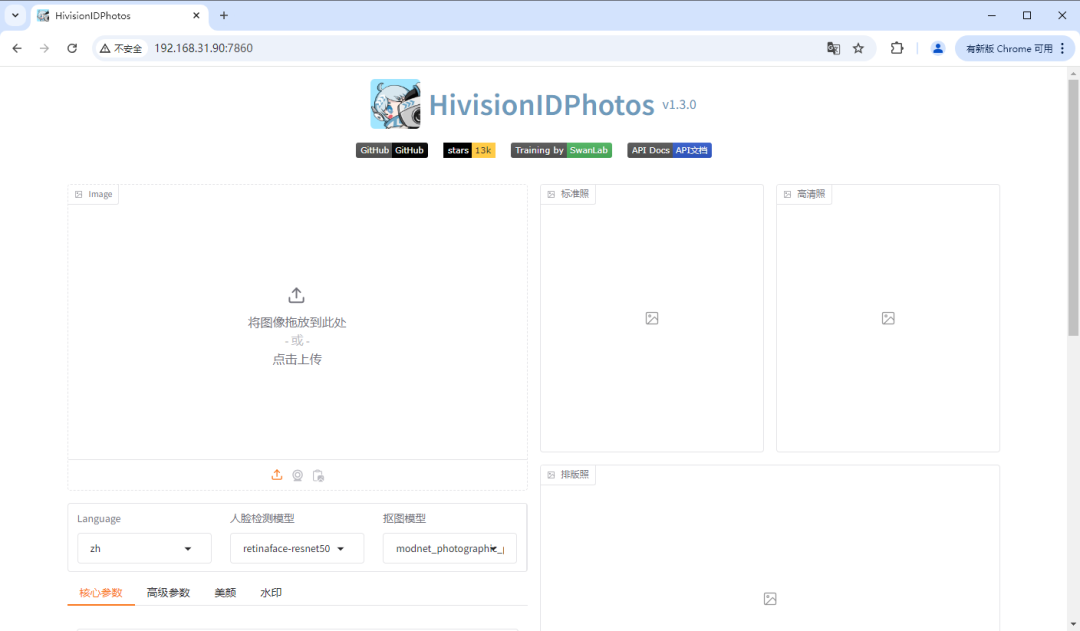This screenshot has height=631, width=1080.
Task: Open the stars 13k badge
Action: click(469, 150)
